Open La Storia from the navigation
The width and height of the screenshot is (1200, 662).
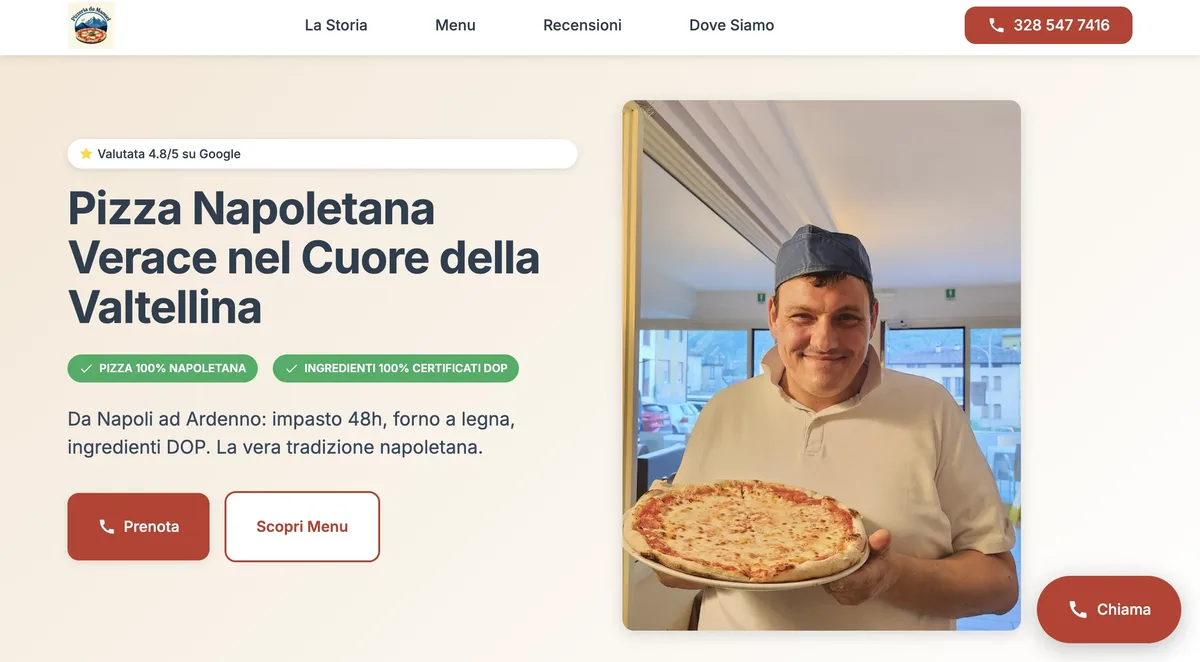click(x=336, y=24)
